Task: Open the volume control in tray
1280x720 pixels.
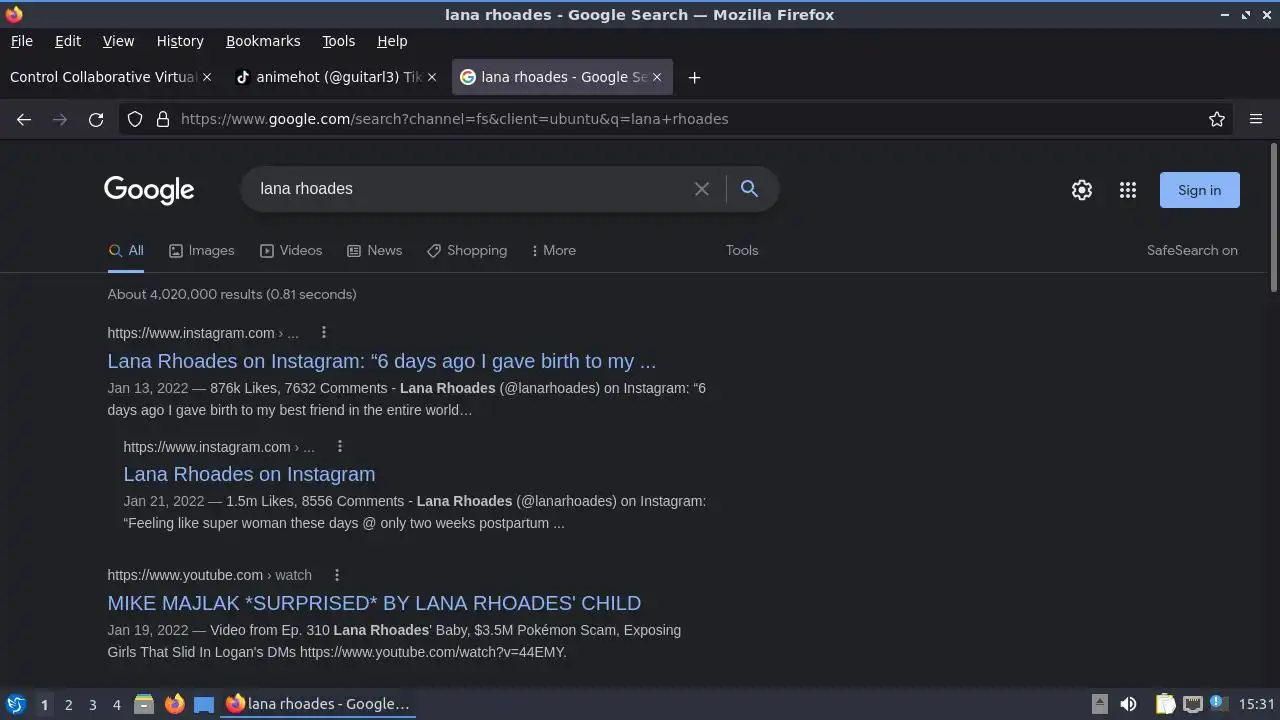Action: click(1128, 704)
